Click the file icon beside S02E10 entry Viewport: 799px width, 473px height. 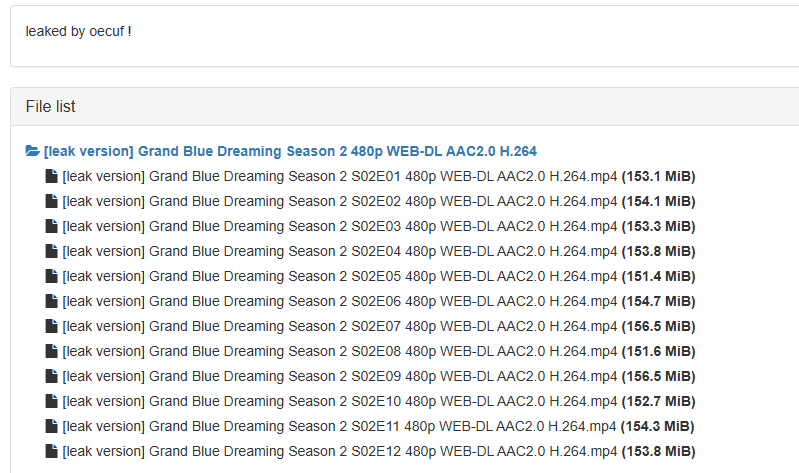point(51,401)
